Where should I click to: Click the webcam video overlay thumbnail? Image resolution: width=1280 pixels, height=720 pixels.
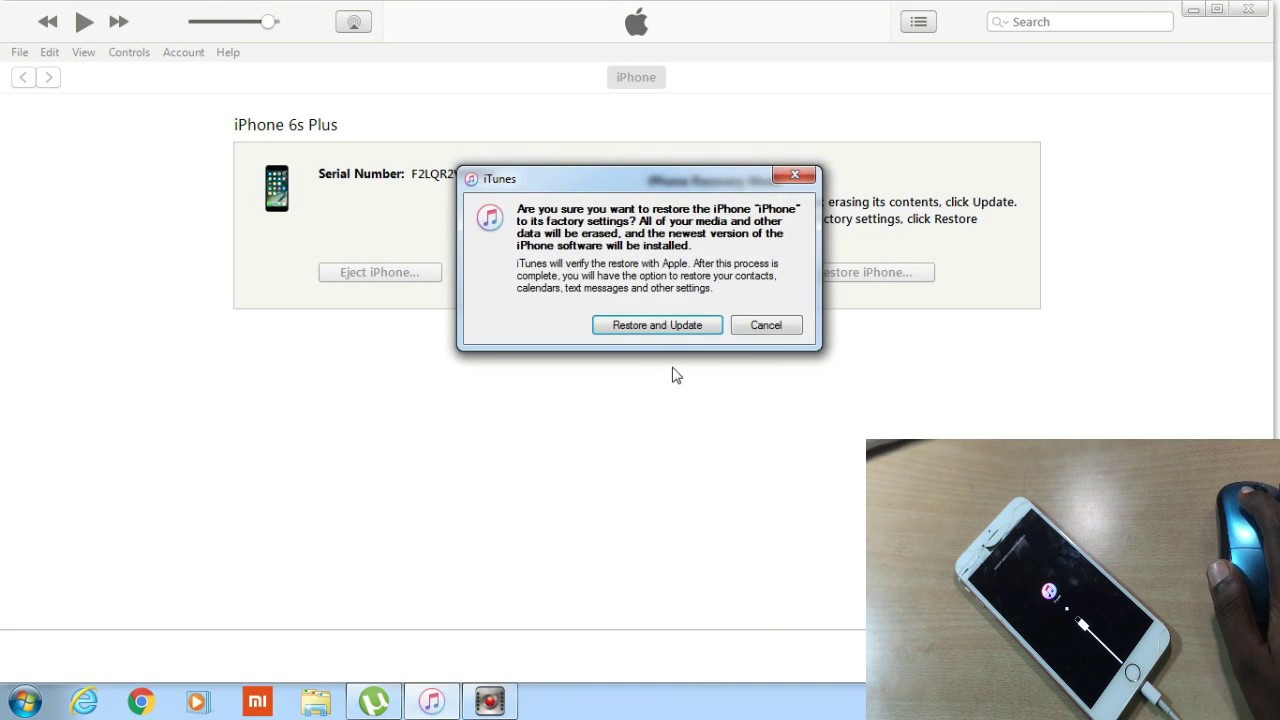tap(1073, 580)
